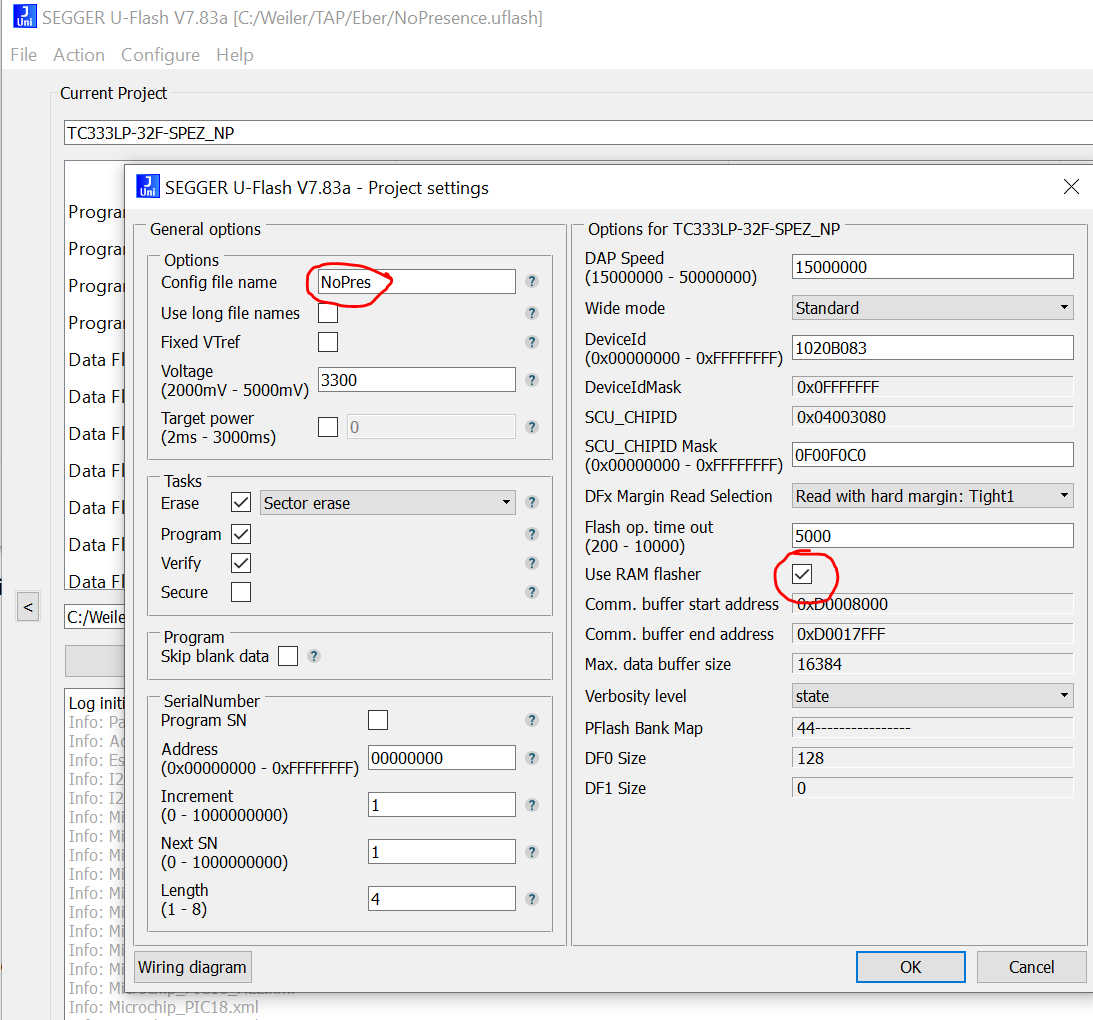Expand the Wide mode dropdown
Screen dimensions: 1093x1020
click(933, 307)
